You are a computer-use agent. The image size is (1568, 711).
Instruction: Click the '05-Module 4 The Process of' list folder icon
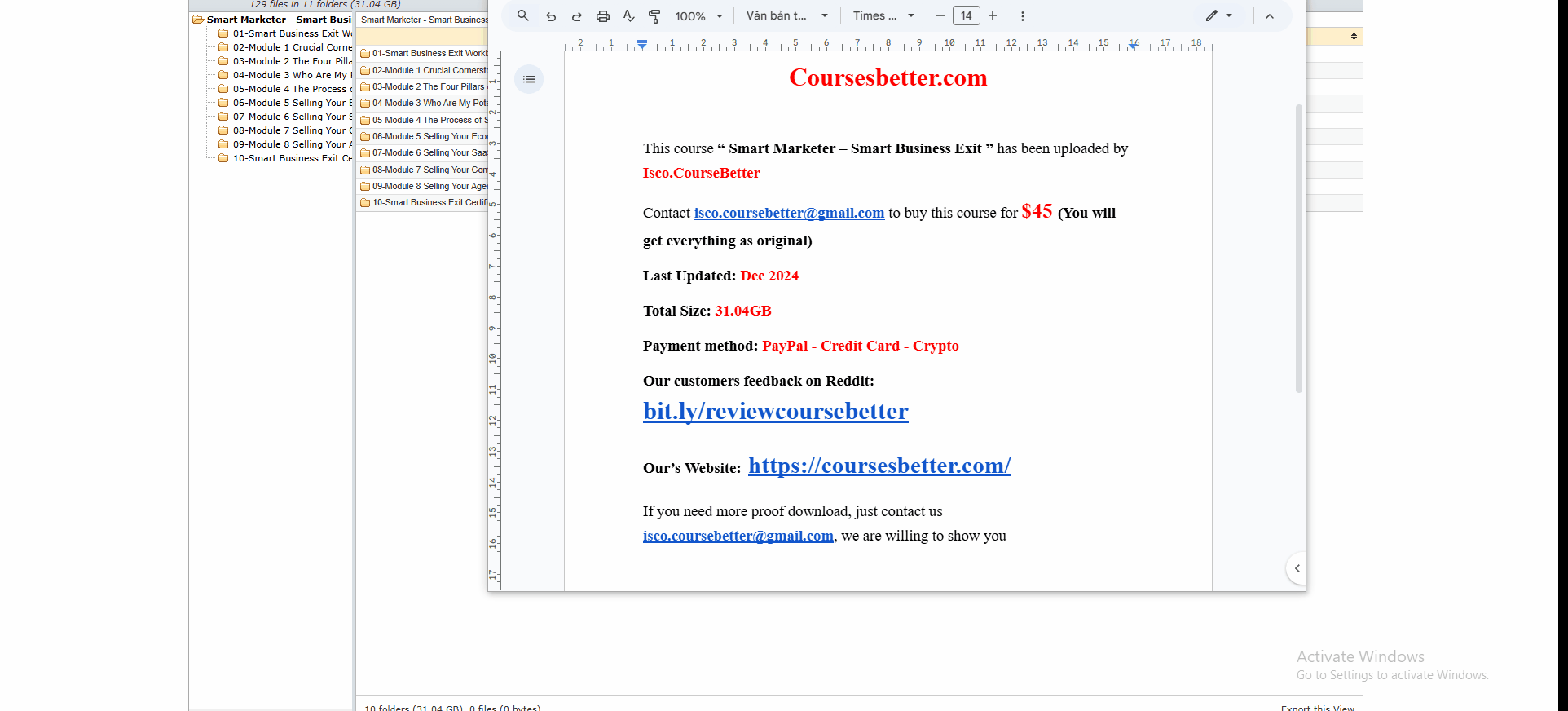pos(365,121)
